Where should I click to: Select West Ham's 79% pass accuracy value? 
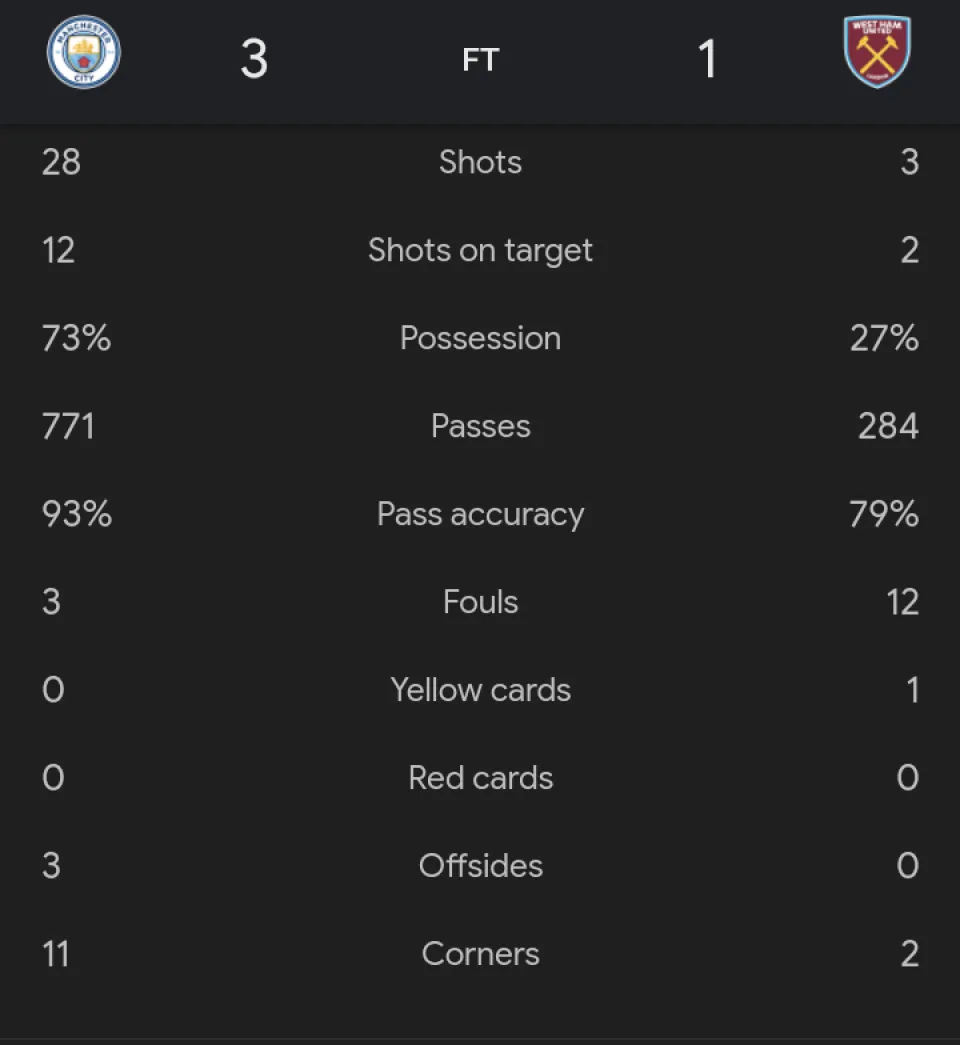click(x=883, y=514)
